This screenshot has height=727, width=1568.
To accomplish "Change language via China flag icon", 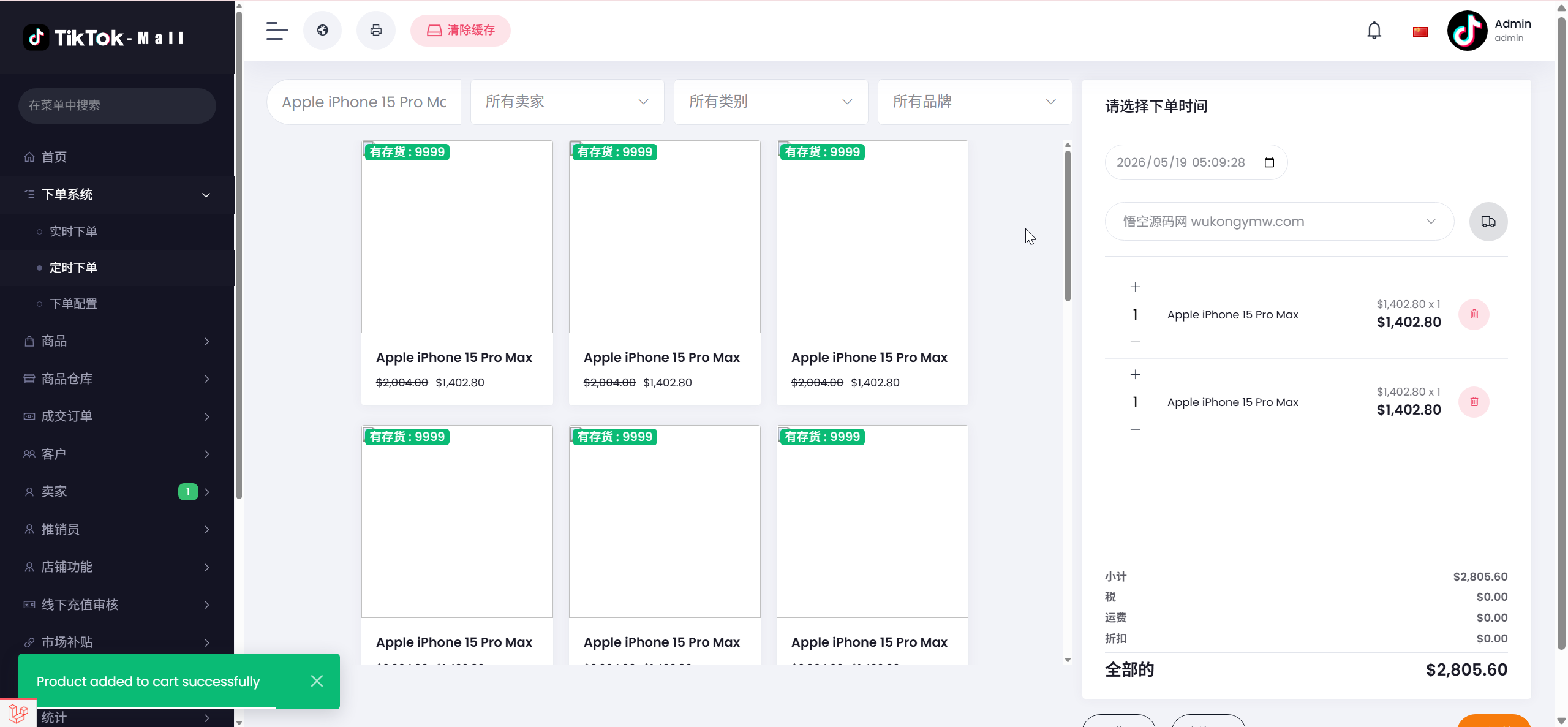I will 1420,31.
